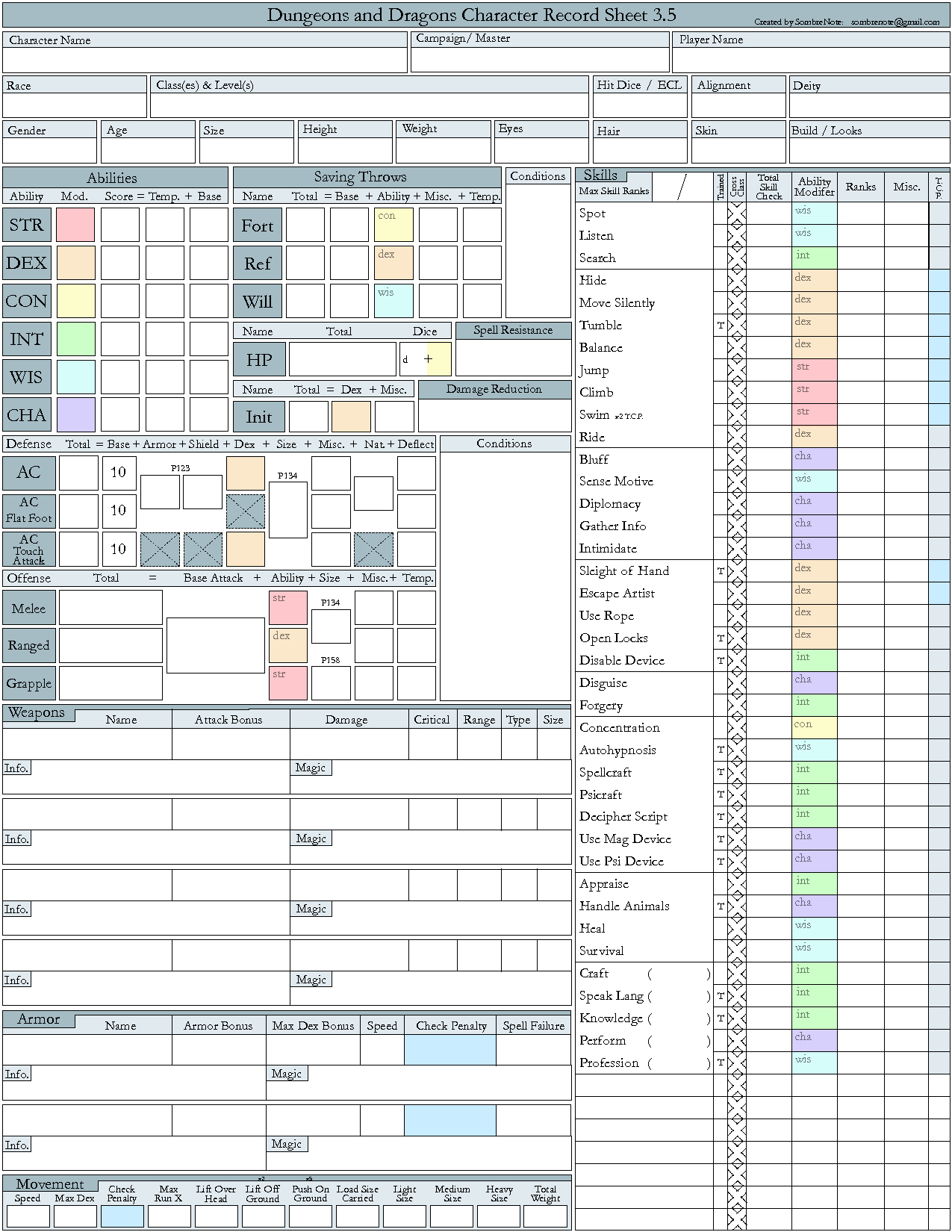Select the Eyes field
This screenshot has width=952, height=1232.
pos(541,150)
